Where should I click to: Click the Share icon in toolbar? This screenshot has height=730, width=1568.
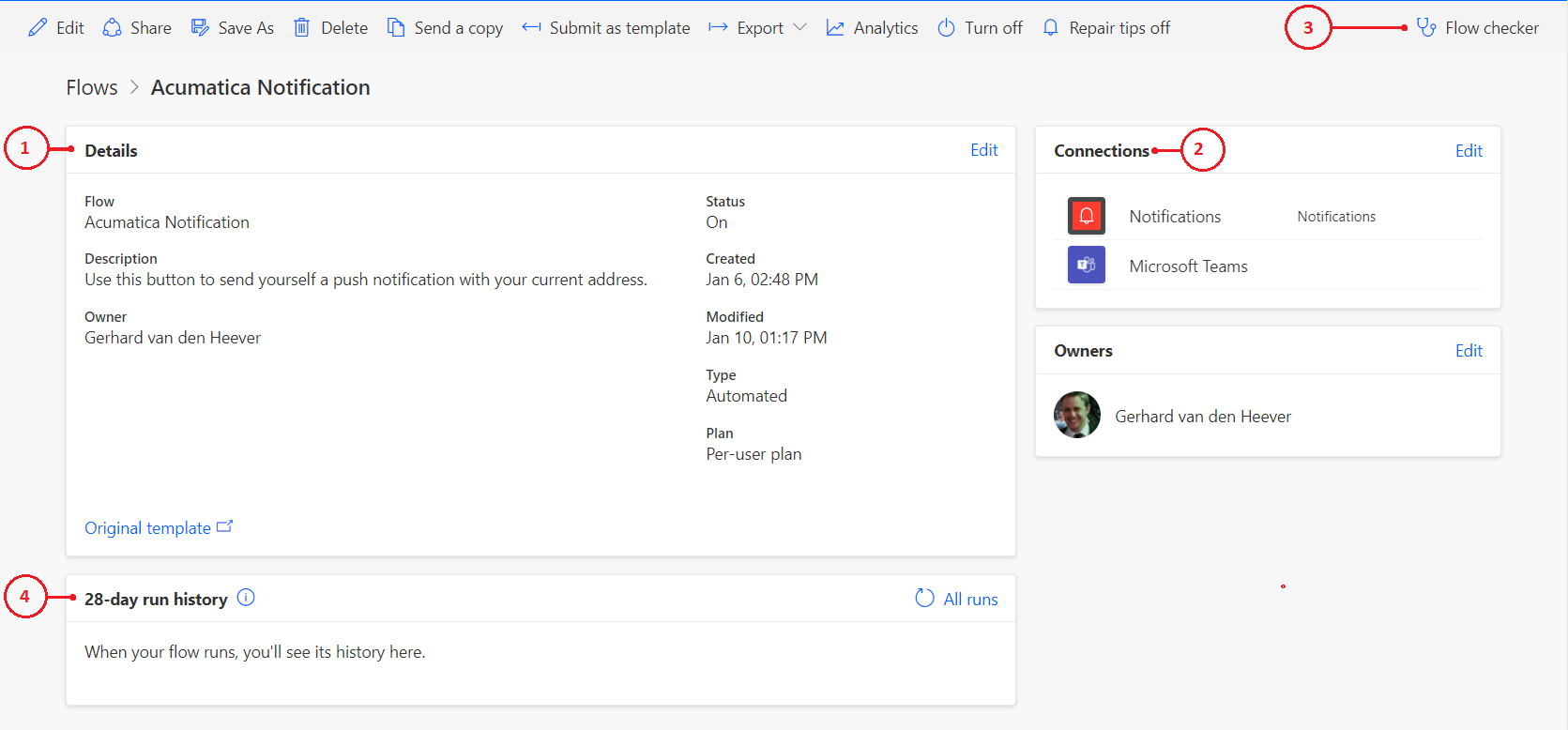tap(113, 28)
